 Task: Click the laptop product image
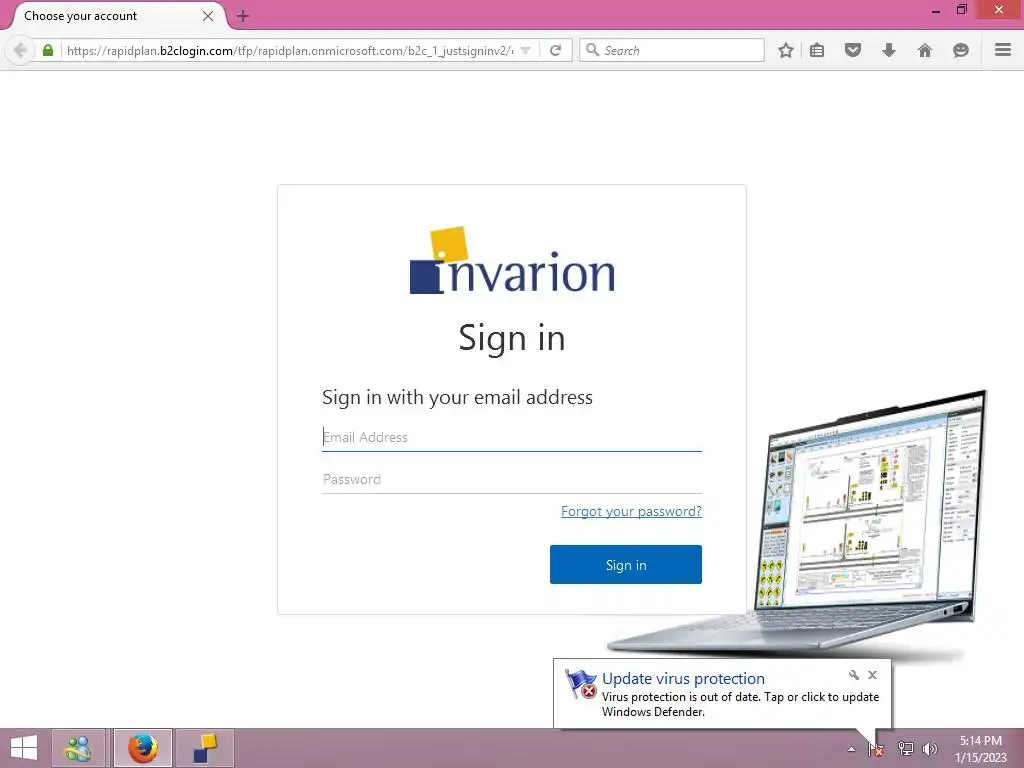point(800,522)
